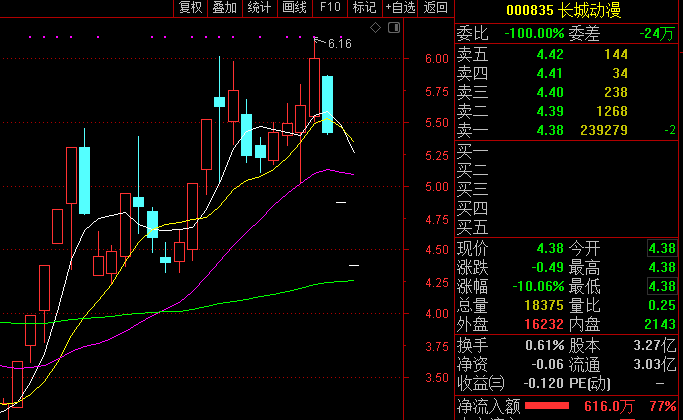Screen dimensions: 683x420
Task: Click the 3.50 price axis label
Action: pyautogui.click(x=437, y=378)
